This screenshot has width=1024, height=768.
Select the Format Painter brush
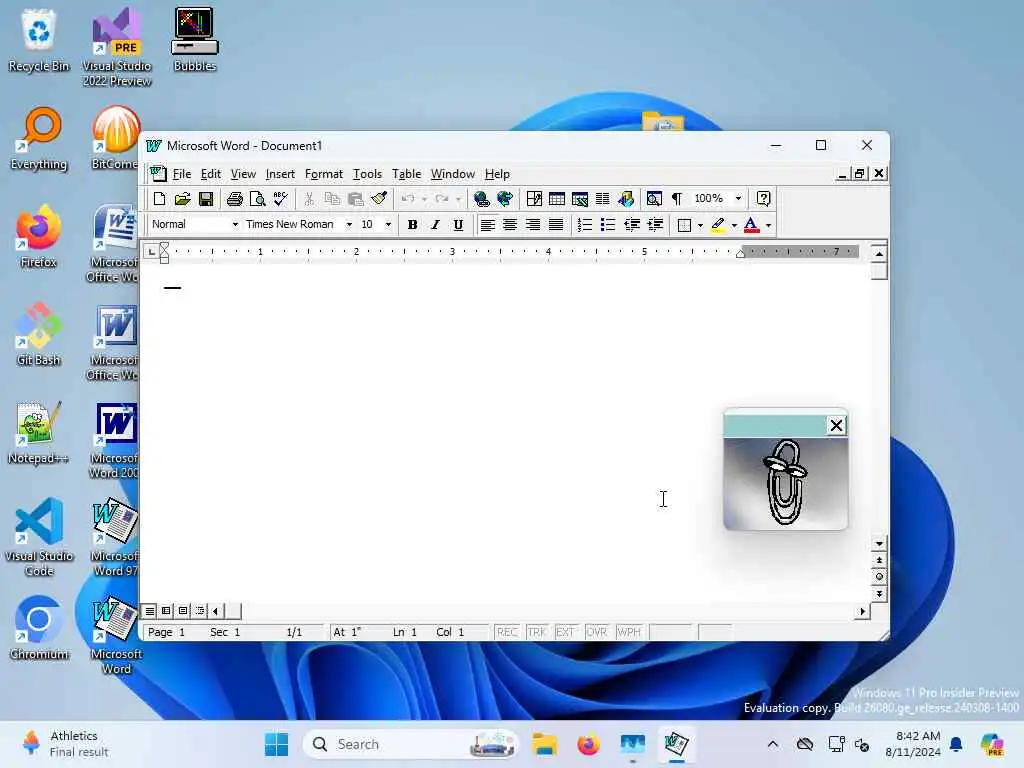point(379,199)
